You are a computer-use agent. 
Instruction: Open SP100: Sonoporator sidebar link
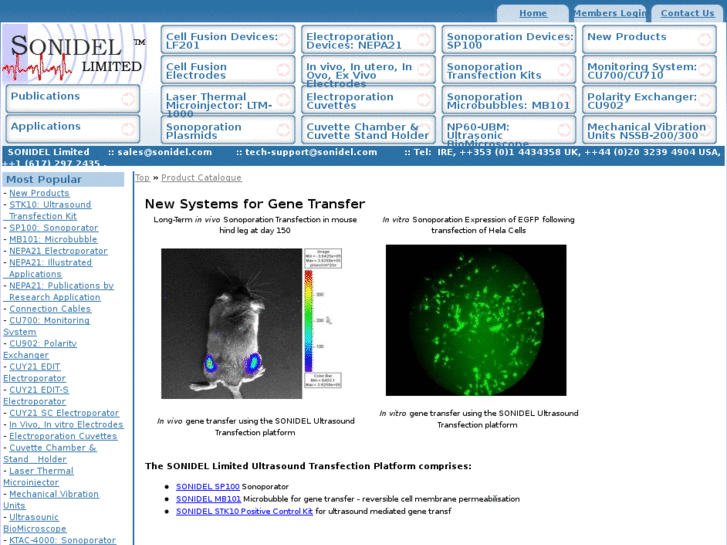point(54,228)
